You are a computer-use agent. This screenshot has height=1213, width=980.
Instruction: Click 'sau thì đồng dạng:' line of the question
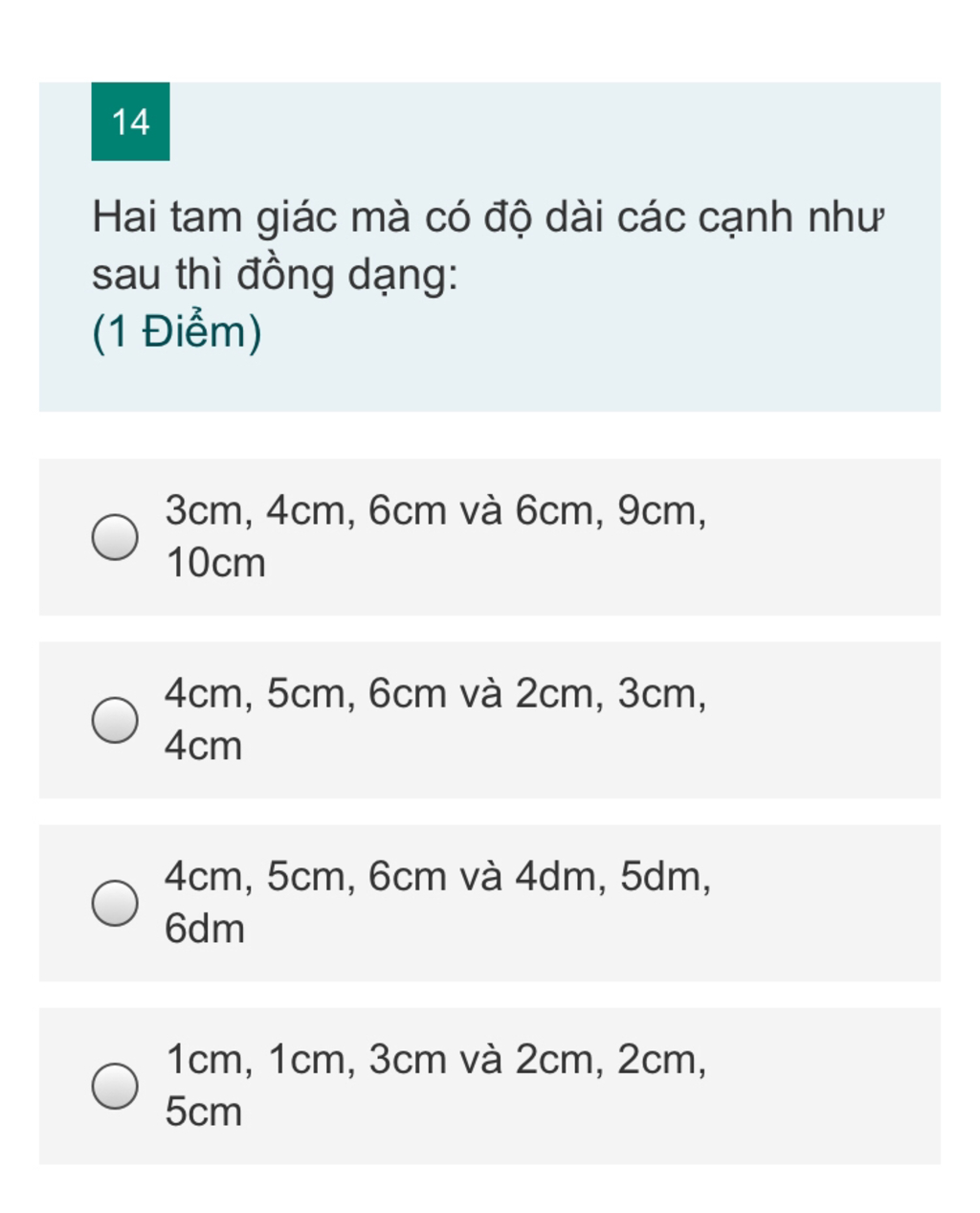click(x=276, y=276)
